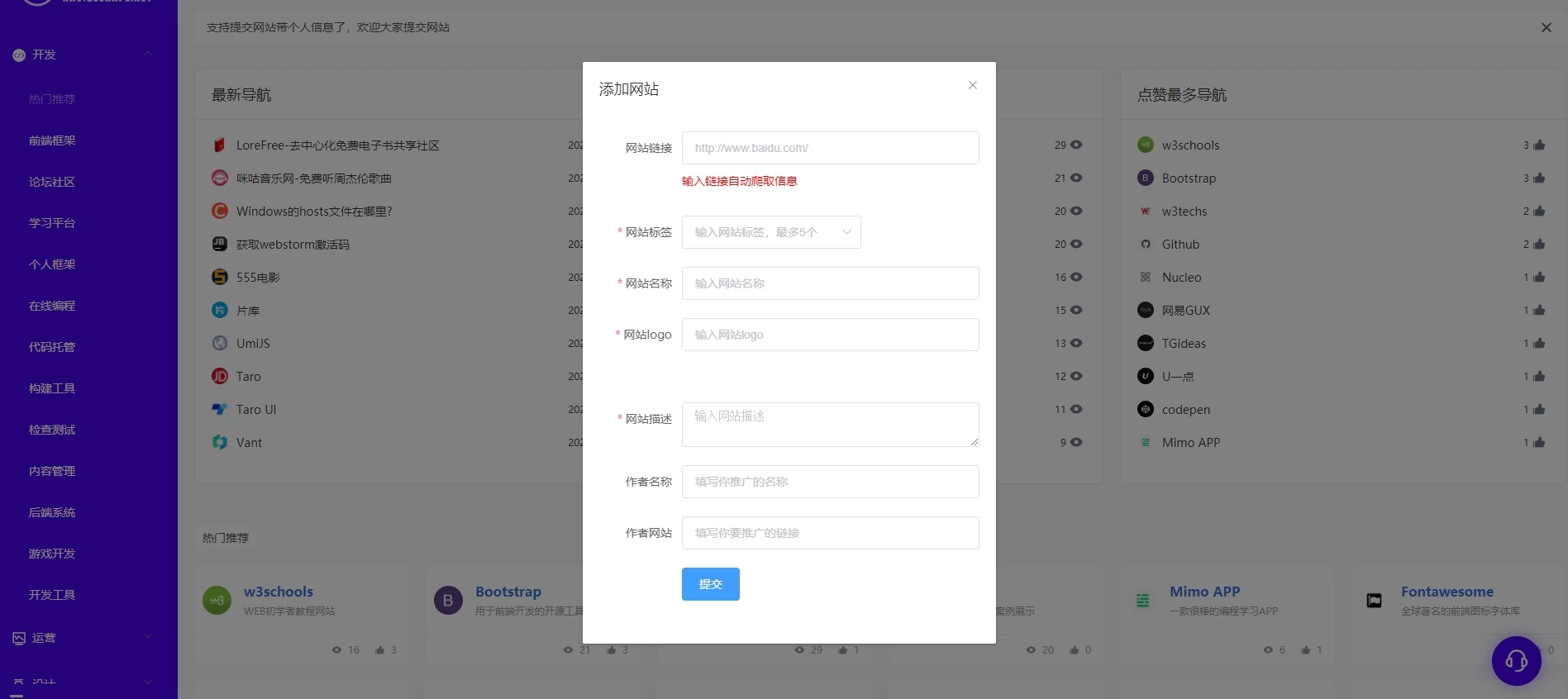This screenshot has width=1568, height=699.
Task: Click thumbs-up icon beside Bootstrap
Action: click(x=1539, y=178)
